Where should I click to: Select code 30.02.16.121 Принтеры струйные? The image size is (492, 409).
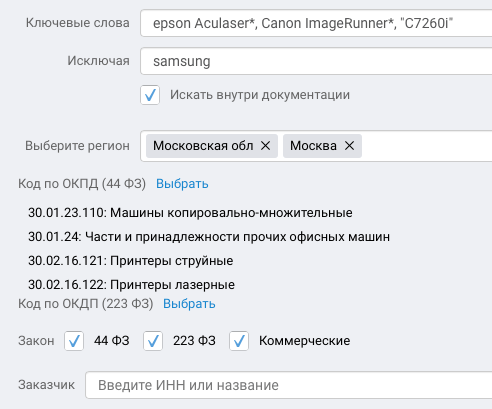point(131,261)
